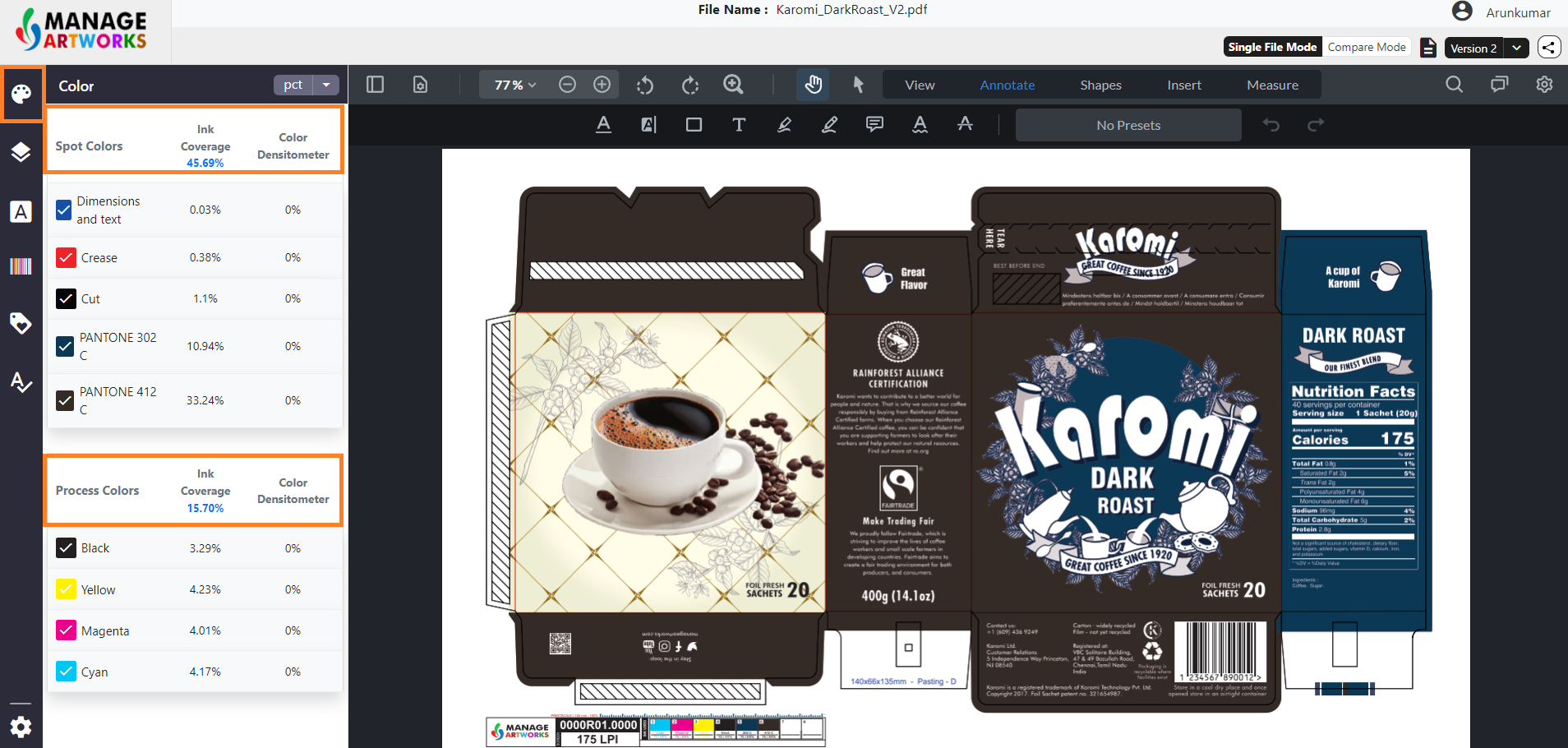
Task: Toggle the Black process color checkbox
Action: point(66,547)
